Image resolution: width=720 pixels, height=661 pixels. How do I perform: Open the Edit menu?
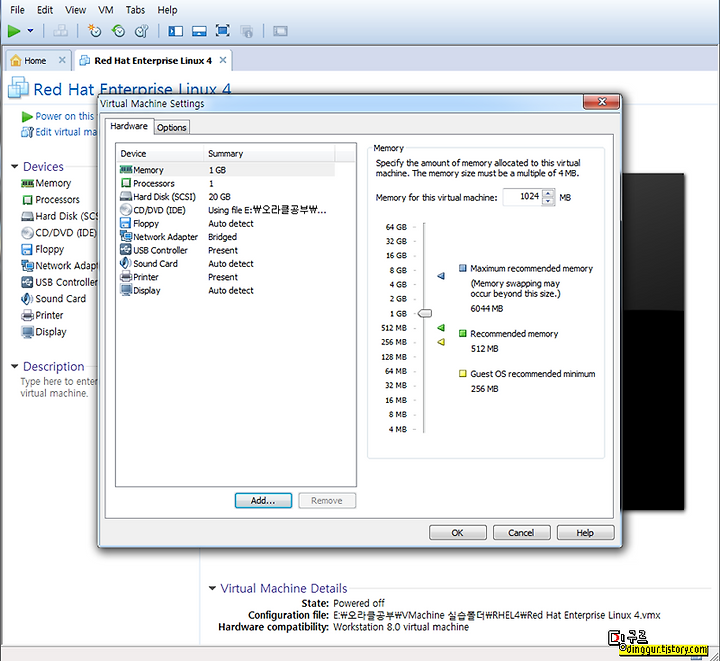(45, 10)
